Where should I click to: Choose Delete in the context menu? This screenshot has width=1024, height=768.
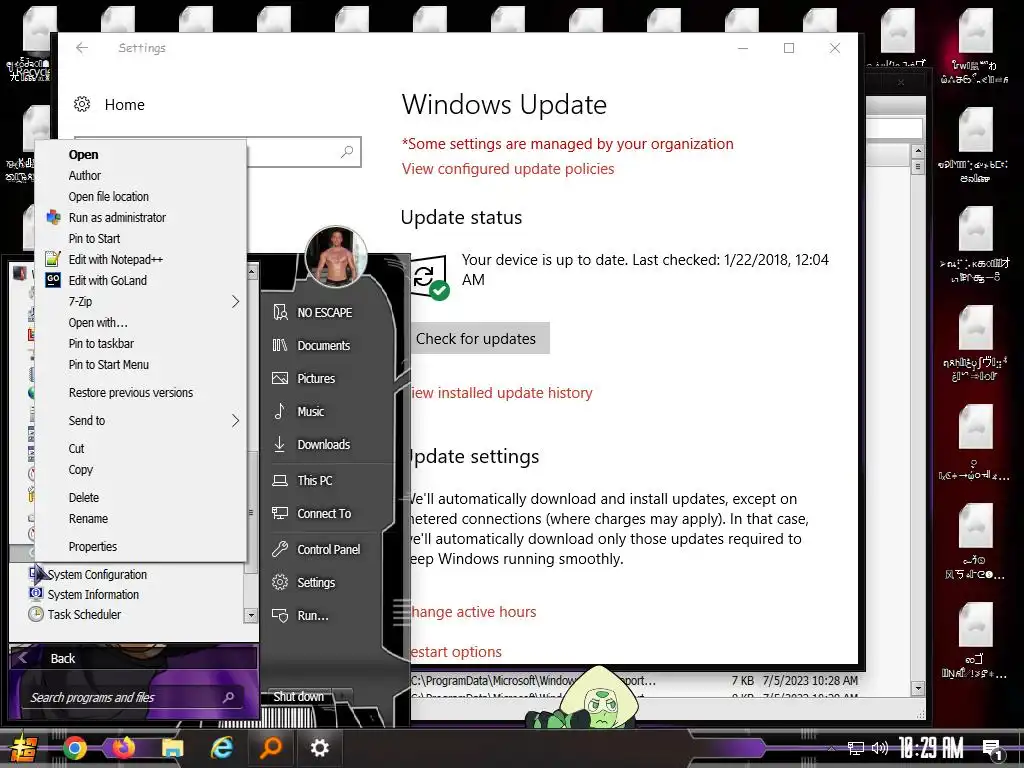click(x=140, y=498)
